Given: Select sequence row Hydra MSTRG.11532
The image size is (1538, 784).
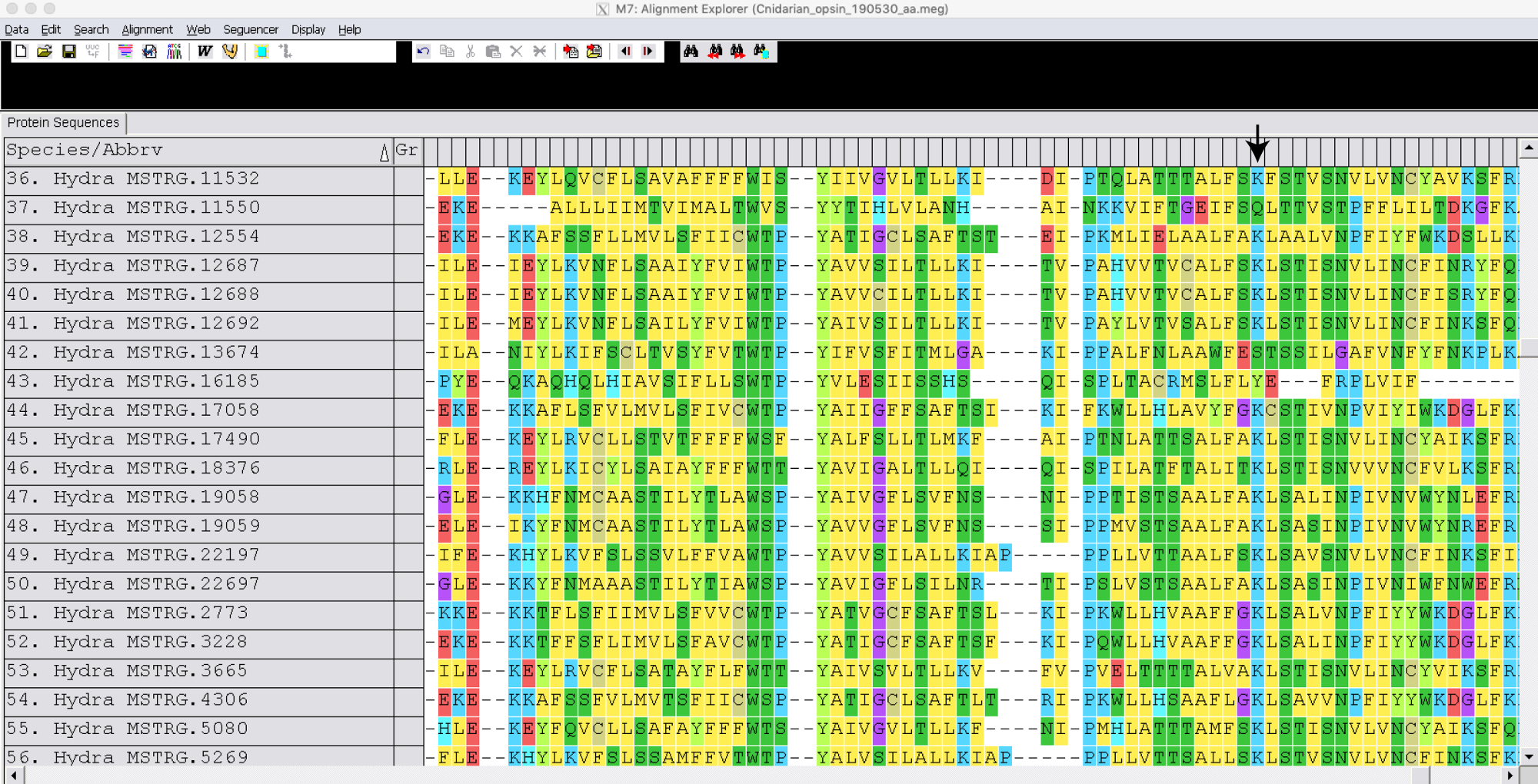Looking at the screenshot, I should [198, 180].
